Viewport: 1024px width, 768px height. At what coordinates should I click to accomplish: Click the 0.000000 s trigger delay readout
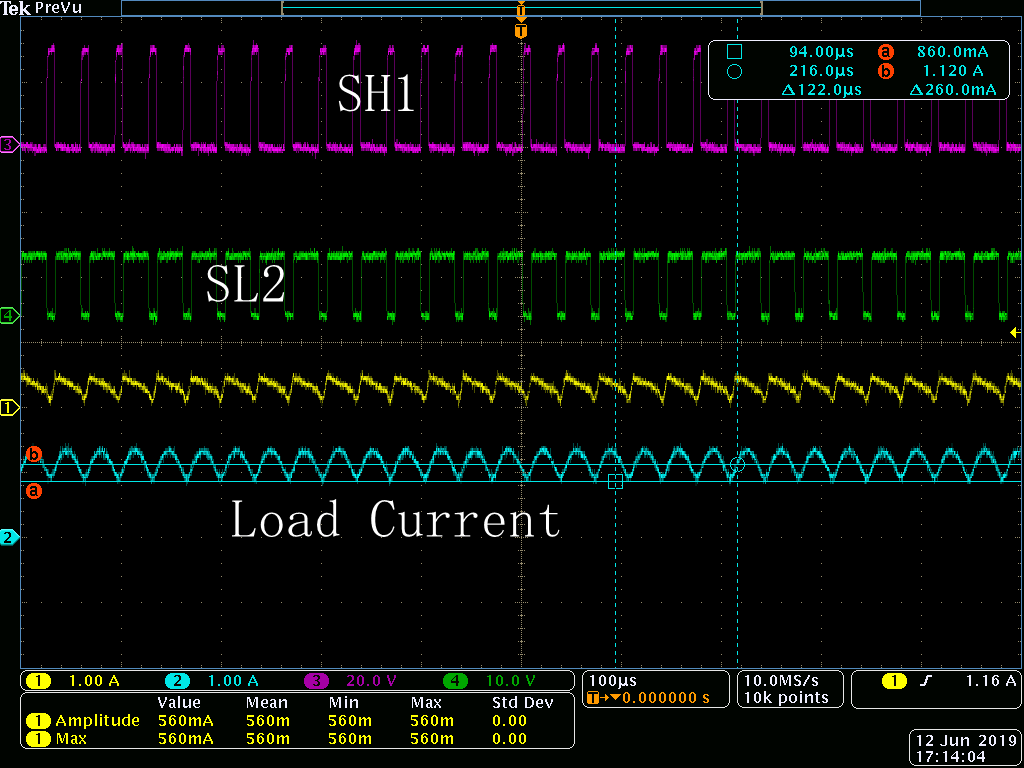(x=665, y=697)
